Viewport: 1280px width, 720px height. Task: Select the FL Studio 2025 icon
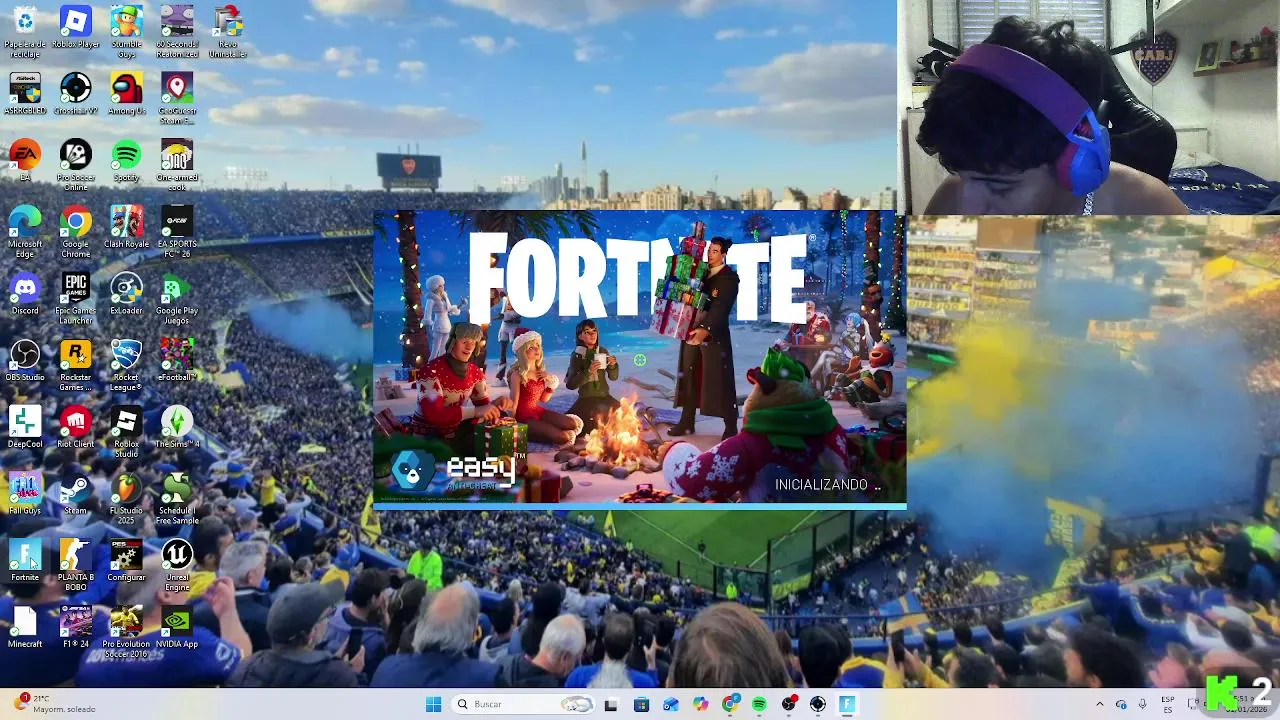126,499
